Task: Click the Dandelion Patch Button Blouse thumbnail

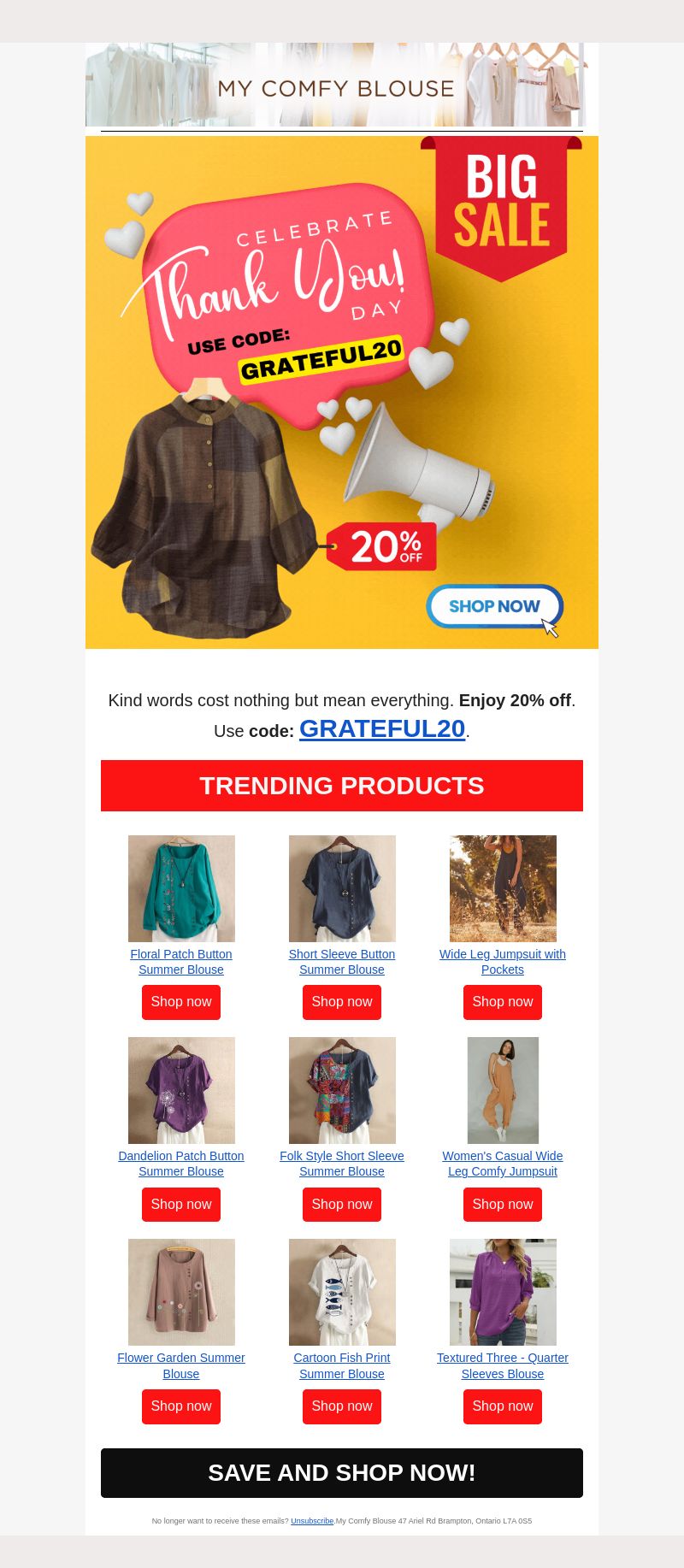Action: tap(181, 1090)
